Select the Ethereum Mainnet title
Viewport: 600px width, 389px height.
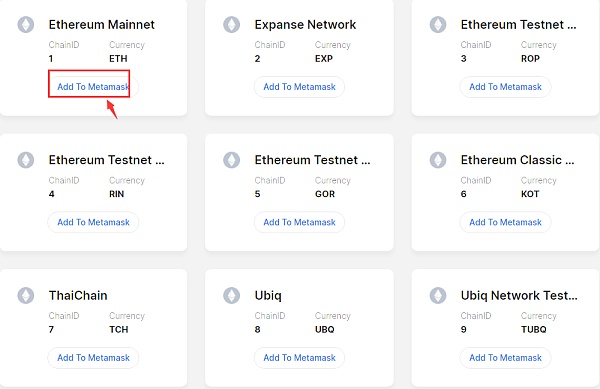[101, 24]
